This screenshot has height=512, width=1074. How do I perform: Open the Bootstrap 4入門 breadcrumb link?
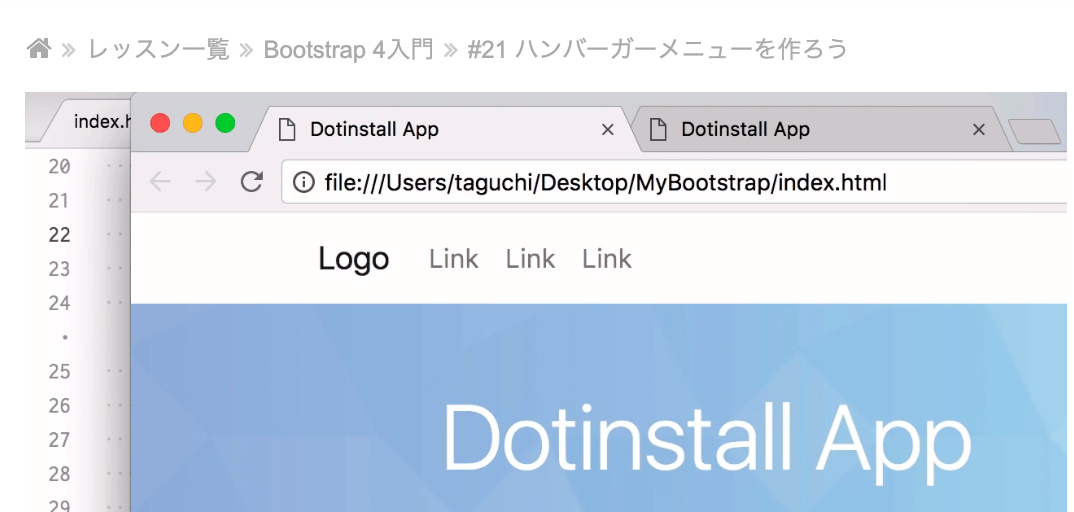click(x=348, y=49)
